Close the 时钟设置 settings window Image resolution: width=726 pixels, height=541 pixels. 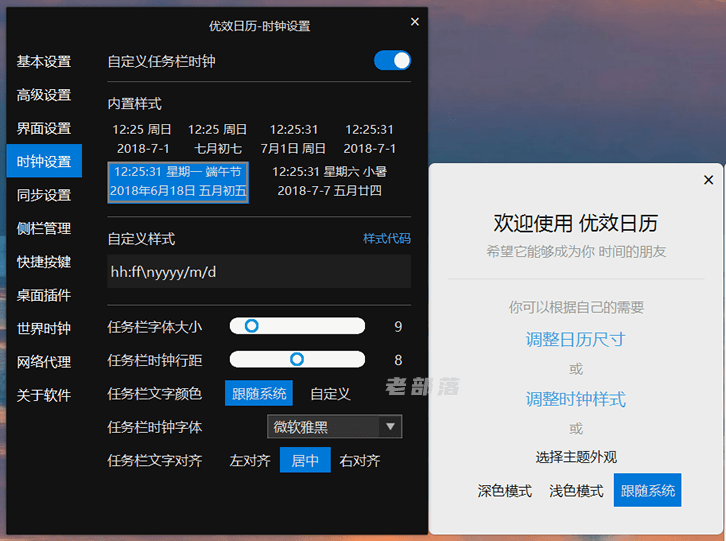click(415, 22)
